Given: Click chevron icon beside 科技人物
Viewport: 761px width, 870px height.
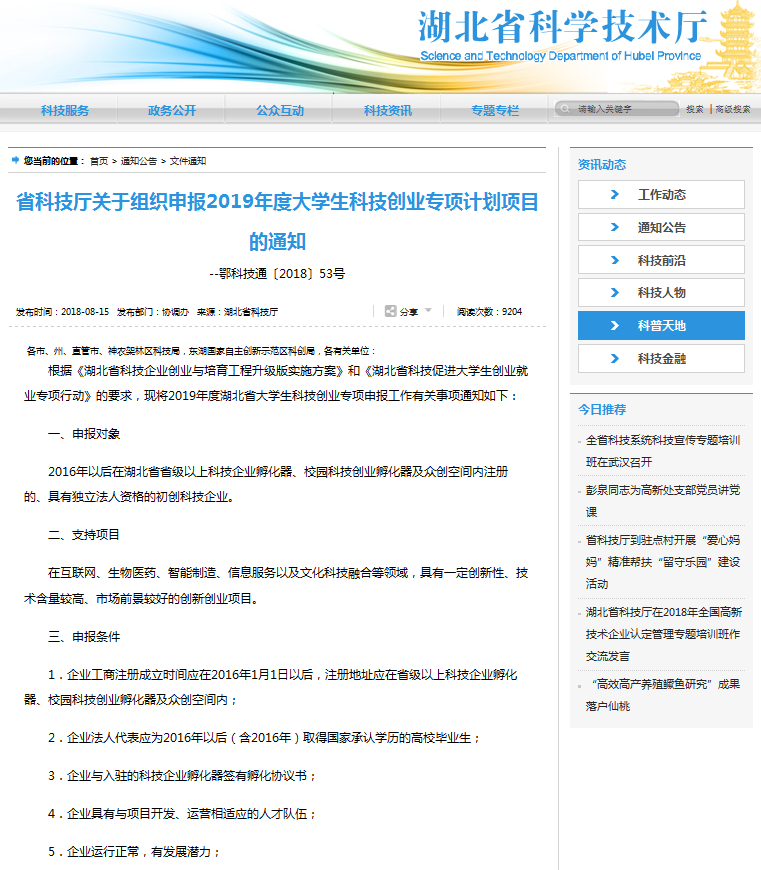Looking at the screenshot, I should (615, 292).
